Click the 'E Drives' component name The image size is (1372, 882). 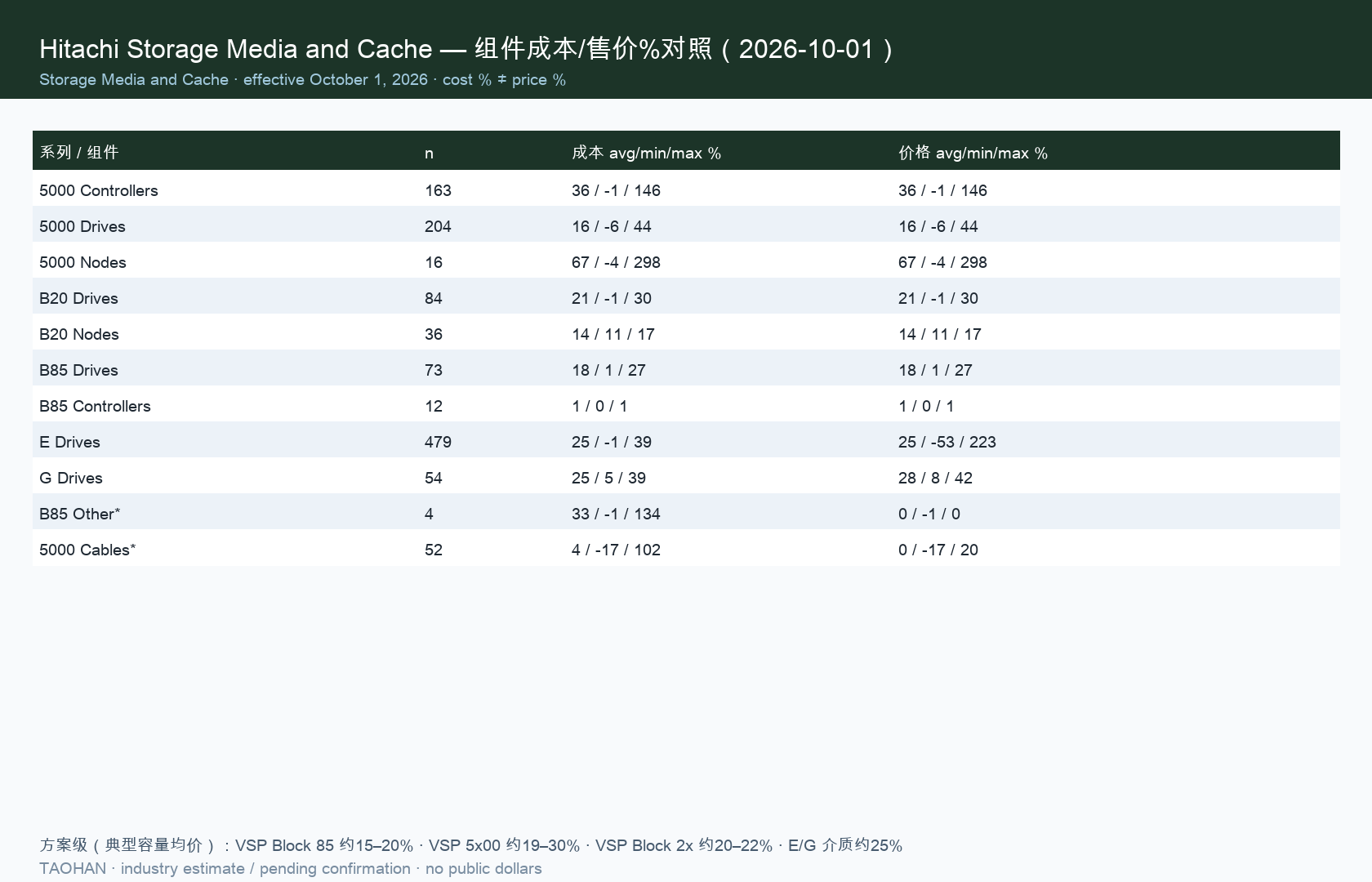[69, 442]
